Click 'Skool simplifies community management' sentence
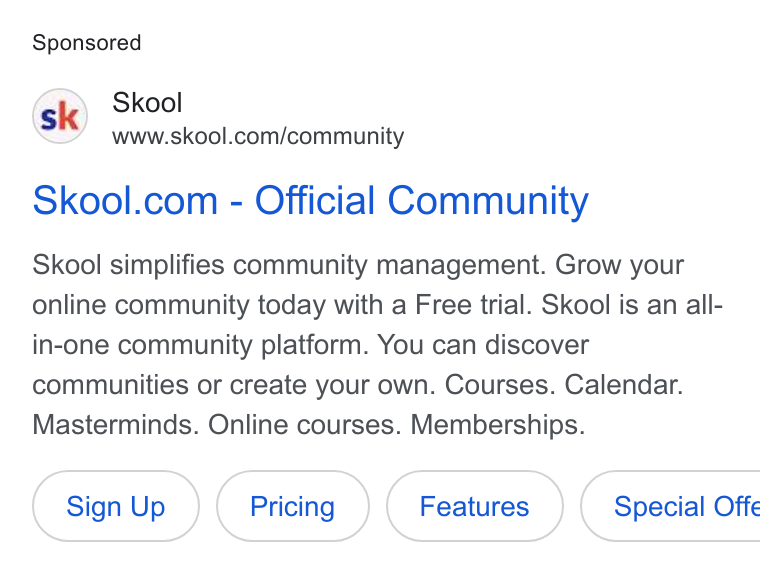Image resolution: width=760 pixels, height=574 pixels. click(x=289, y=266)
